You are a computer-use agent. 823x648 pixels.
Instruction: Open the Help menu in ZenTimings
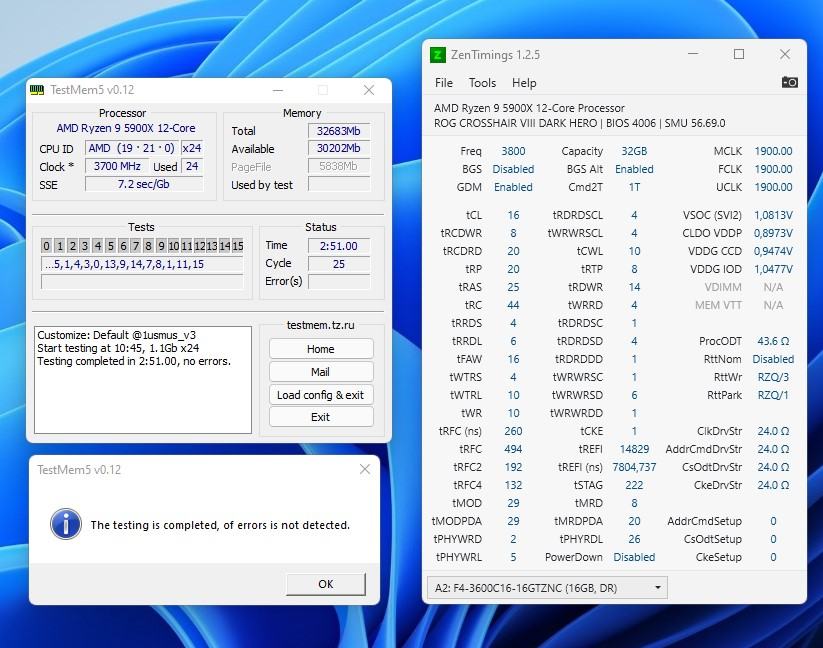[x=524, y=83]
